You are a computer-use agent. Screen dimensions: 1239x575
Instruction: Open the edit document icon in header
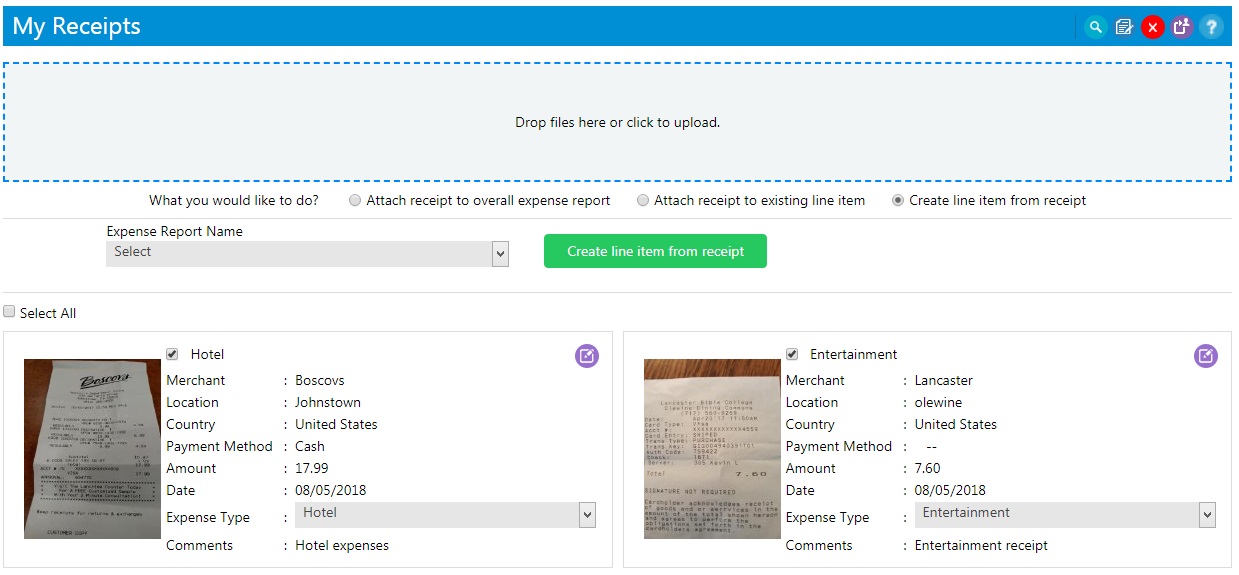point(1124,27)
